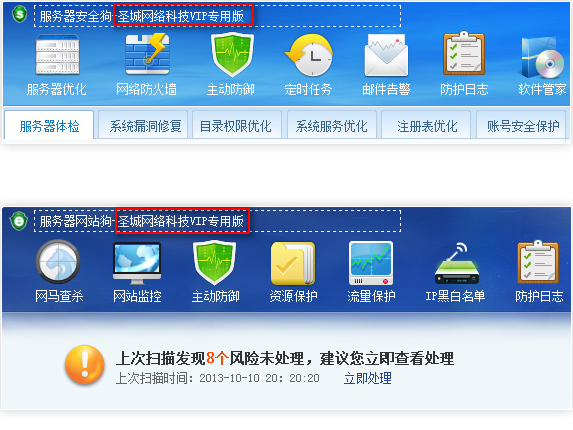Click the orange exclamation warning icon
The height and width of the screenshot is (430, 573).
85,365
